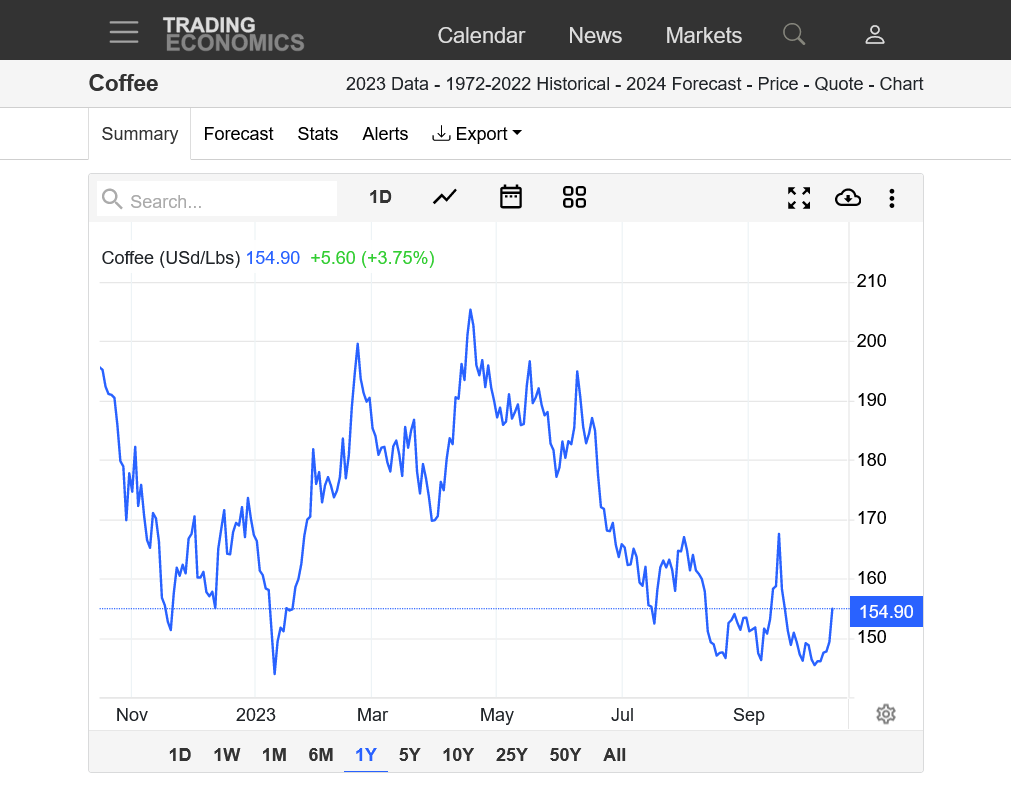Select the 5Y time range
The height and width of the screenshot is (807, 1011).
409,755
